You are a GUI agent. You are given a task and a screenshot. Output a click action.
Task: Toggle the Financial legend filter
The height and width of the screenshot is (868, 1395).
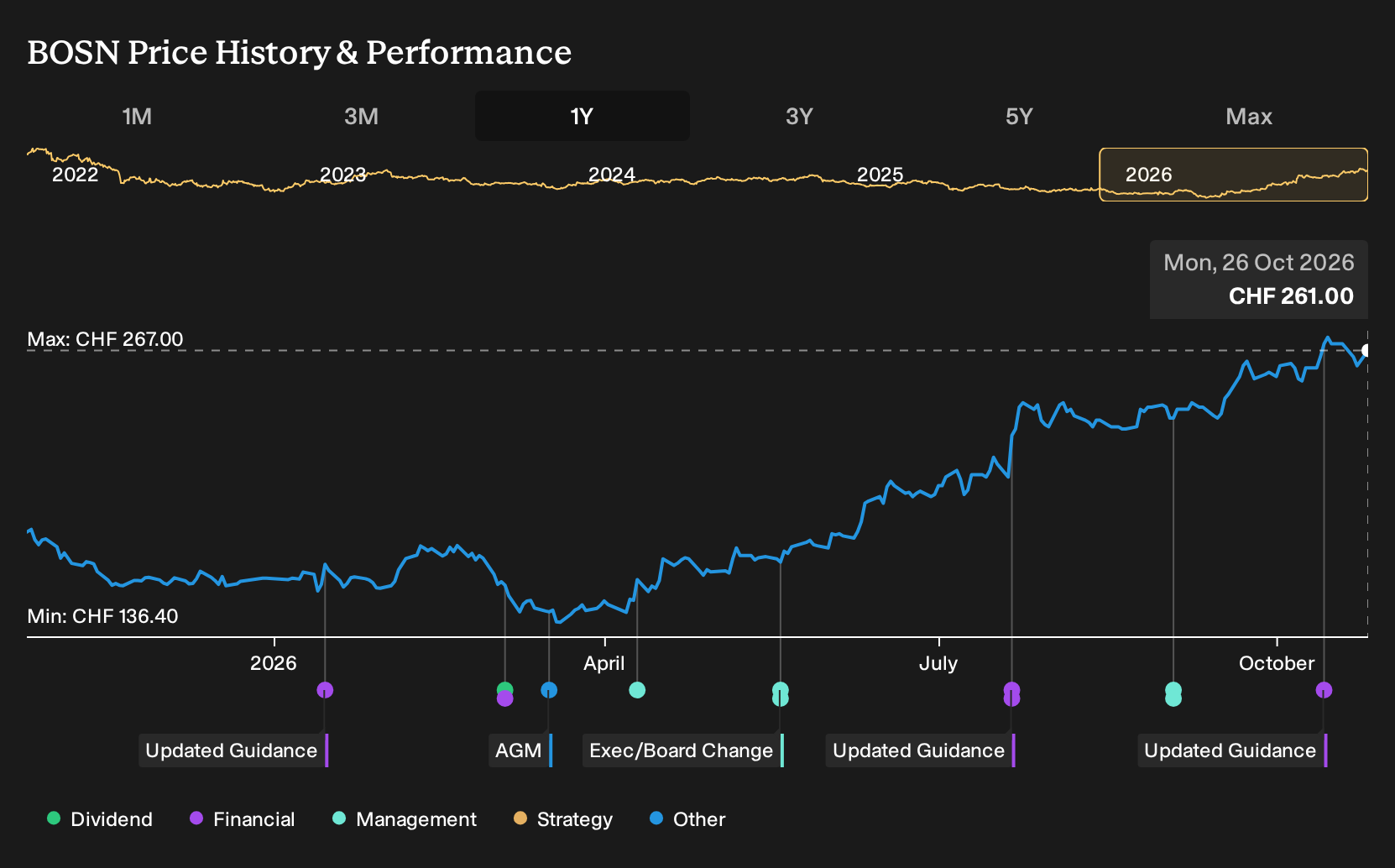pos(242,819)
